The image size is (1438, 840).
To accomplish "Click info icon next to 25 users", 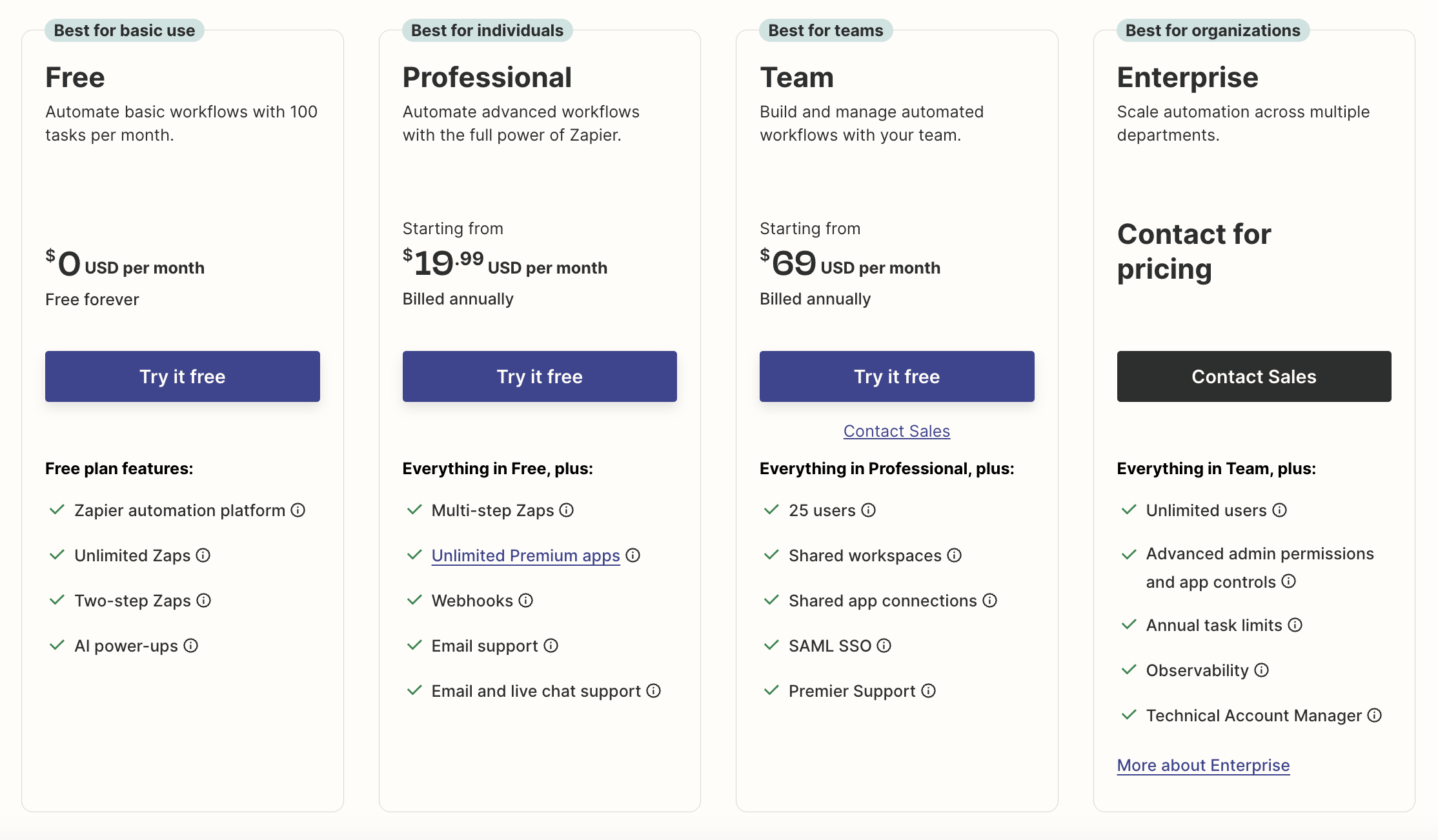I will 869,510.
